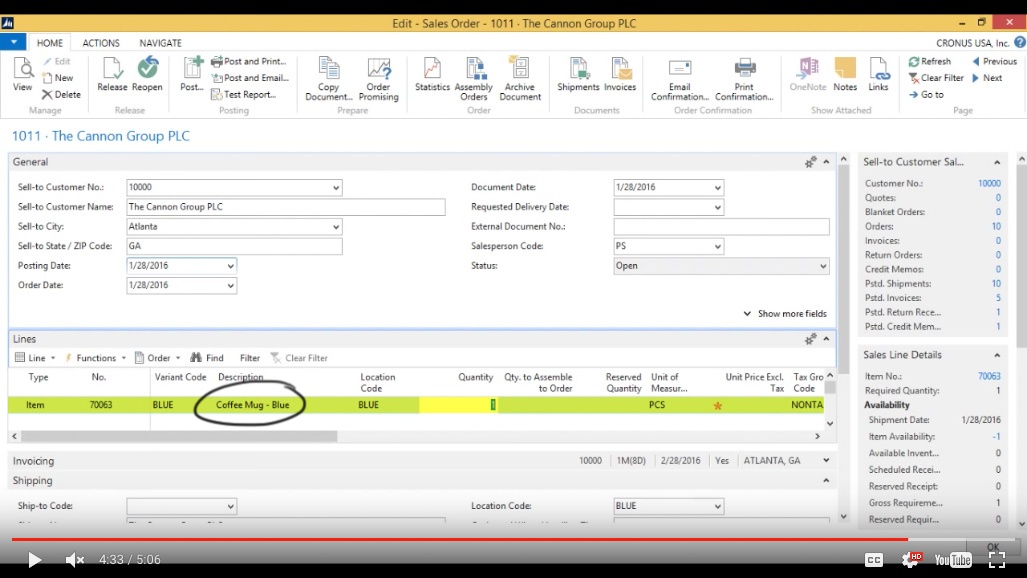Open Pstd. Invoices count link
The image size is (1027, 578).
(x=998, y=298)
